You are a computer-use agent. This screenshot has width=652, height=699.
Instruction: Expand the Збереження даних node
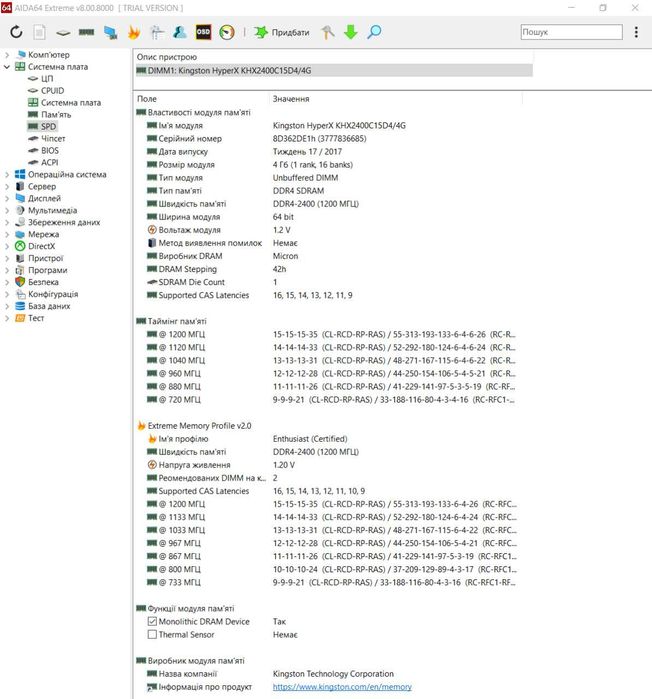[x=7, y=222]
